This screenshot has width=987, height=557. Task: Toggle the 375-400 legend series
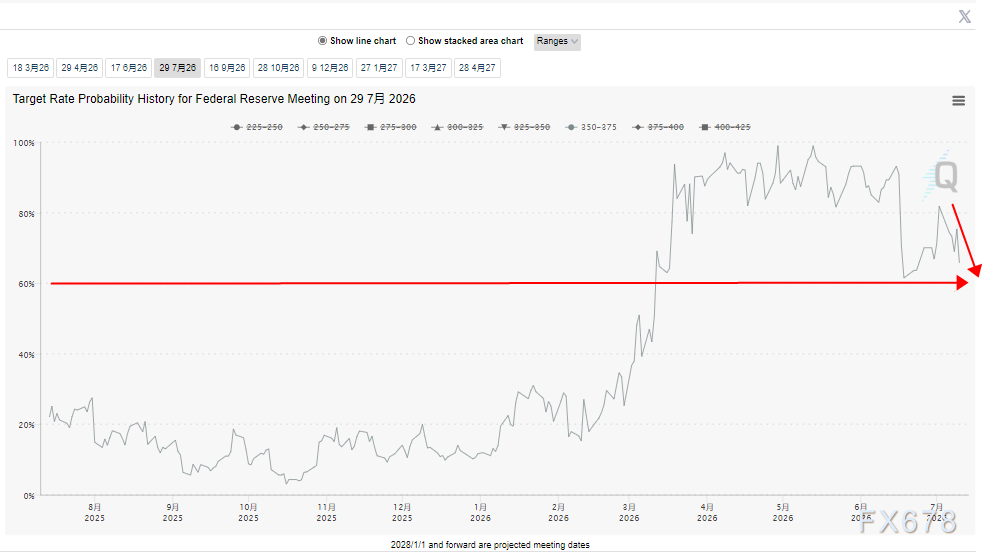click(x=658, y=127)
